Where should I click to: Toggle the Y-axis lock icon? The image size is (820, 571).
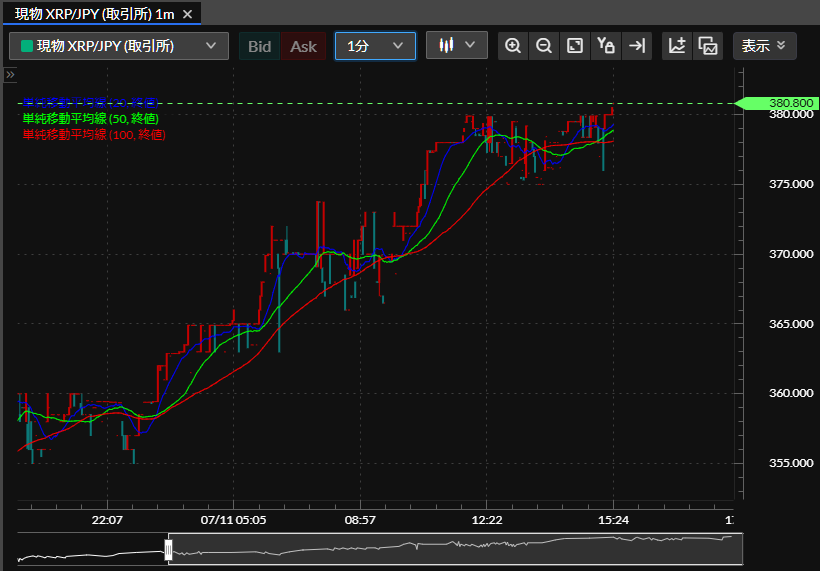pos(606,46)
